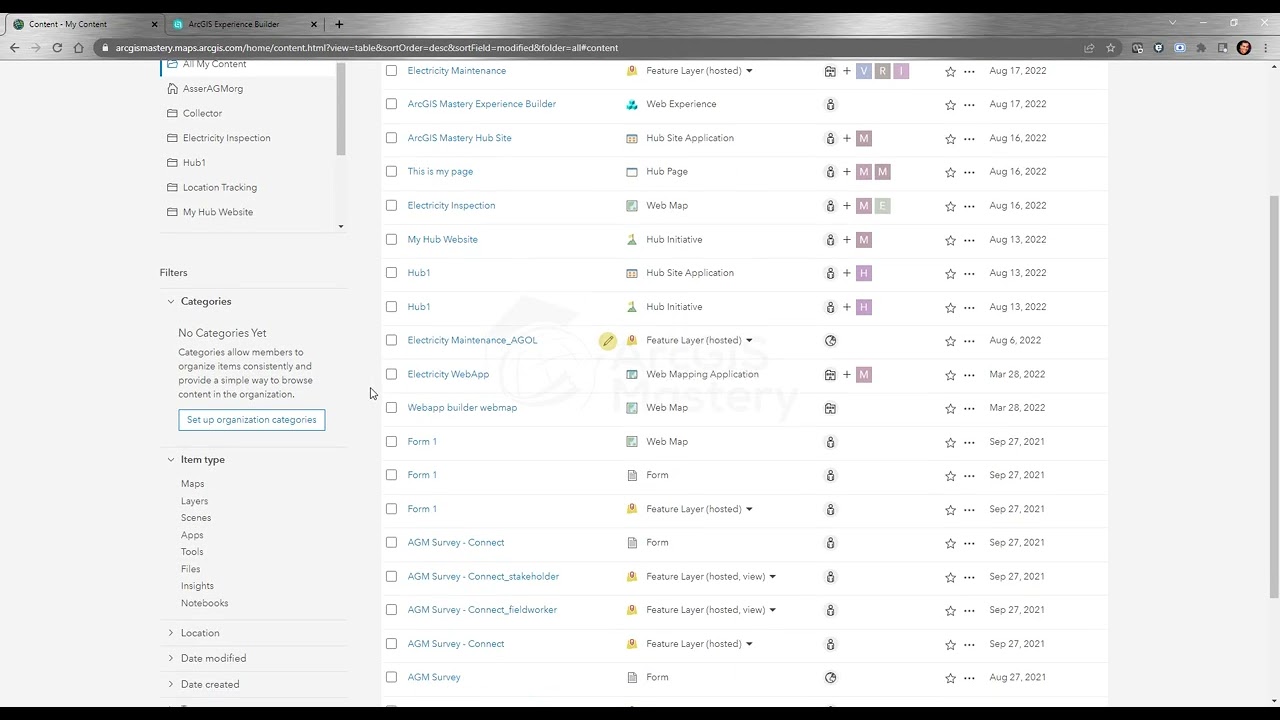
Task: Open more options for AGM Survey row
Action: click(969, 678)
